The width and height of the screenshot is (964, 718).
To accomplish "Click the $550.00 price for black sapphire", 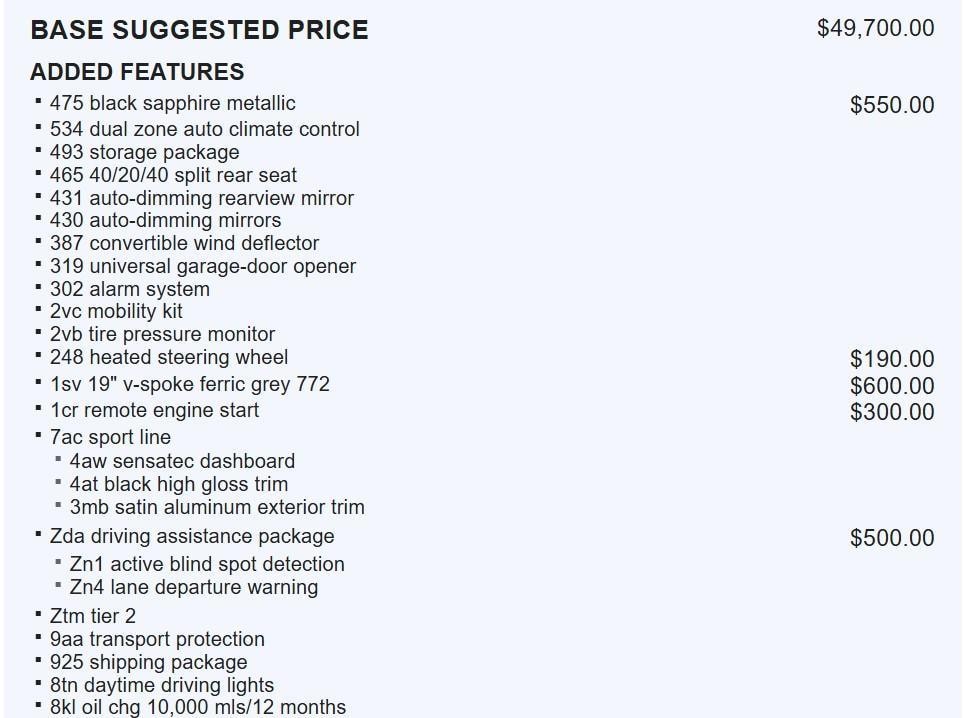I will [x=891, y=105].
